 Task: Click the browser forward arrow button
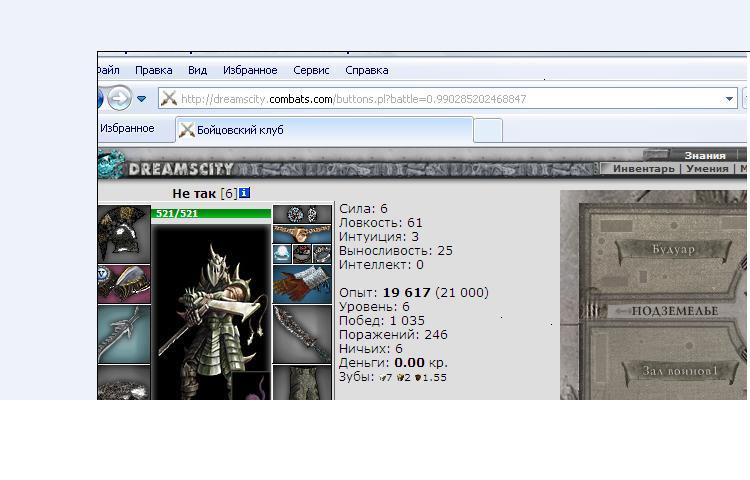click(119, 98)
